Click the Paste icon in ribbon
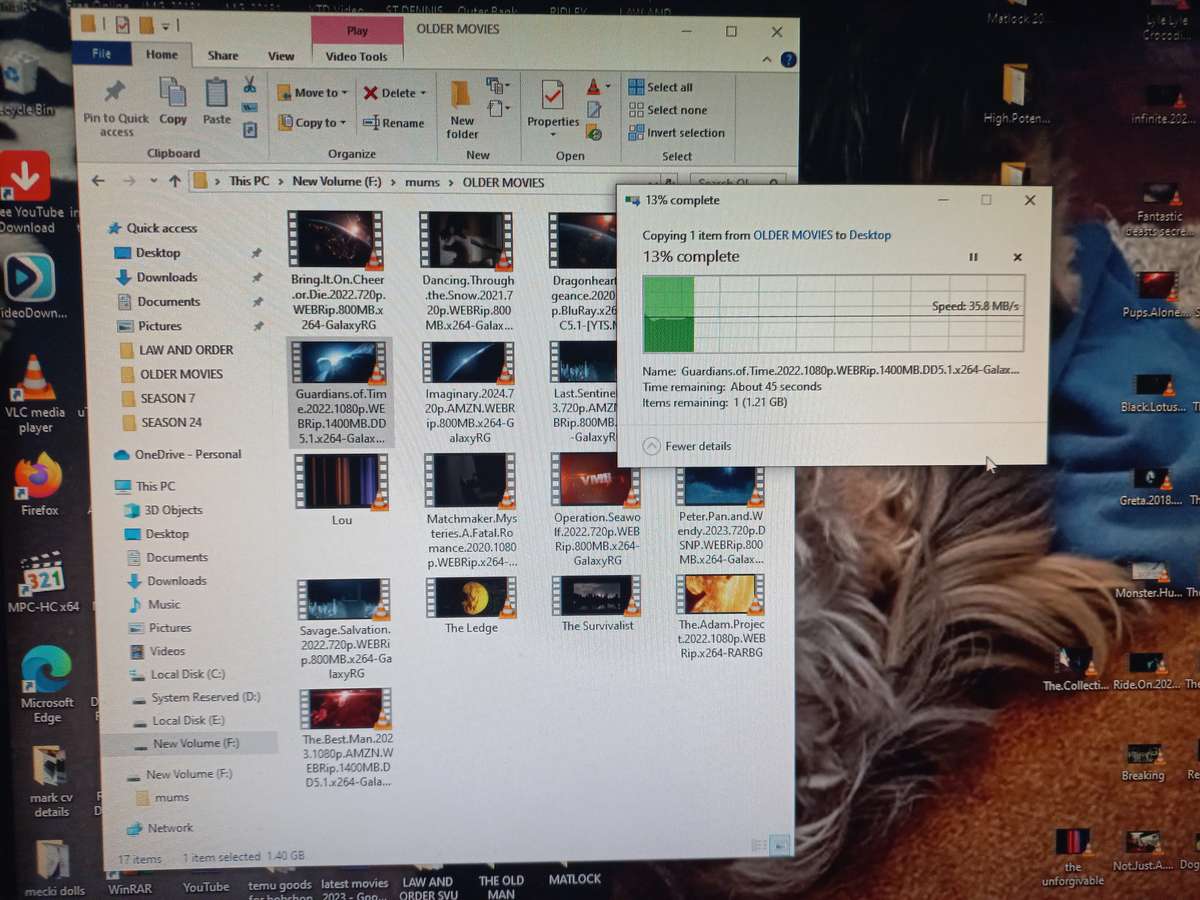1200x900 pixels. click(217, 95)
